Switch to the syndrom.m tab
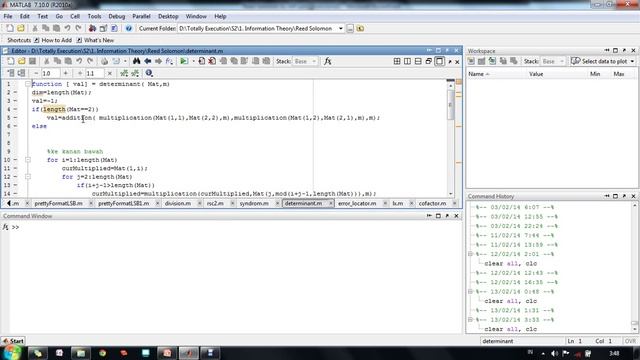Screen dimensions: 640x360 click(x=254, y=203)
